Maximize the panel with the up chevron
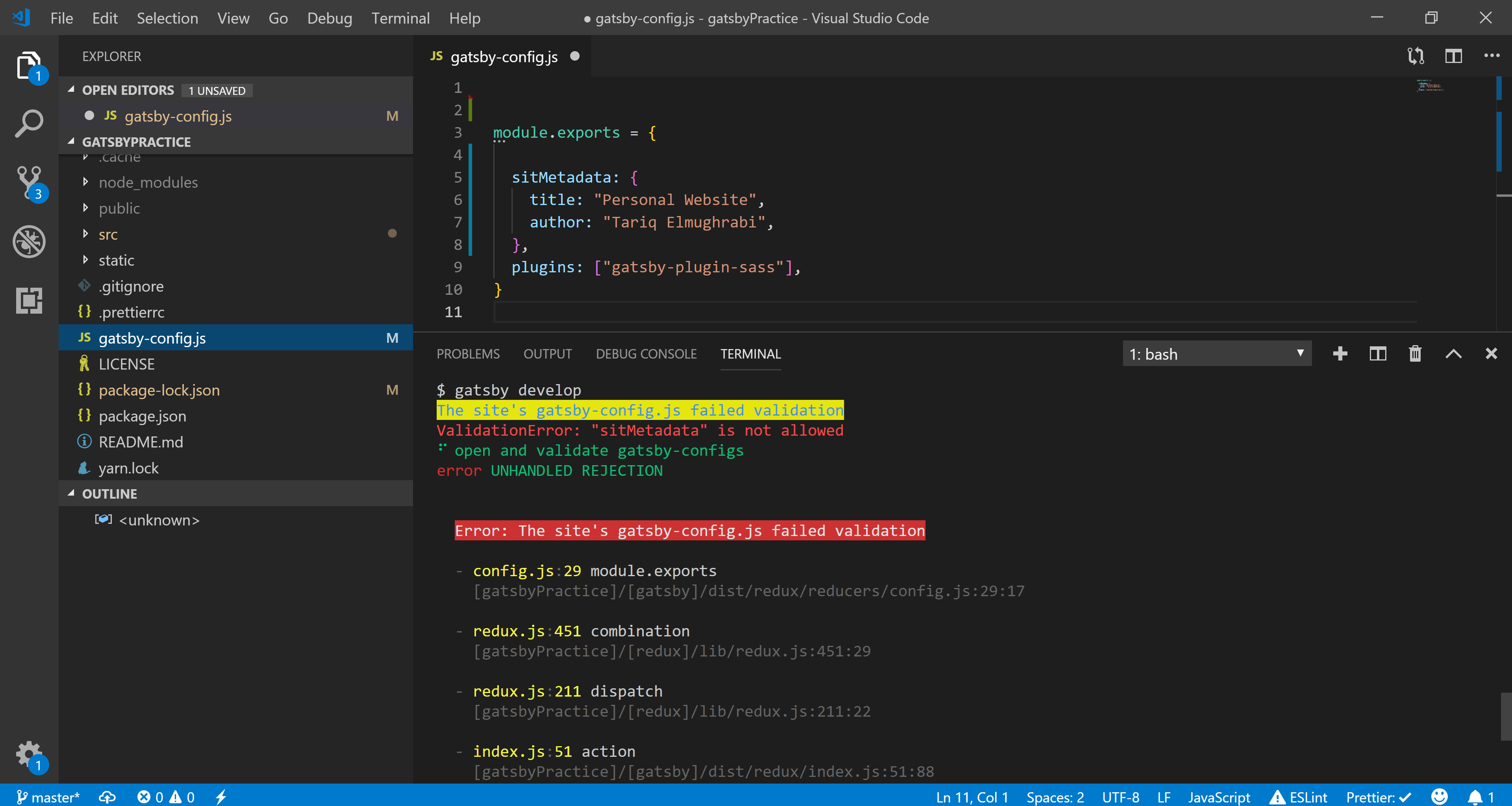Screen dimensions: 1512x806 1453,354
